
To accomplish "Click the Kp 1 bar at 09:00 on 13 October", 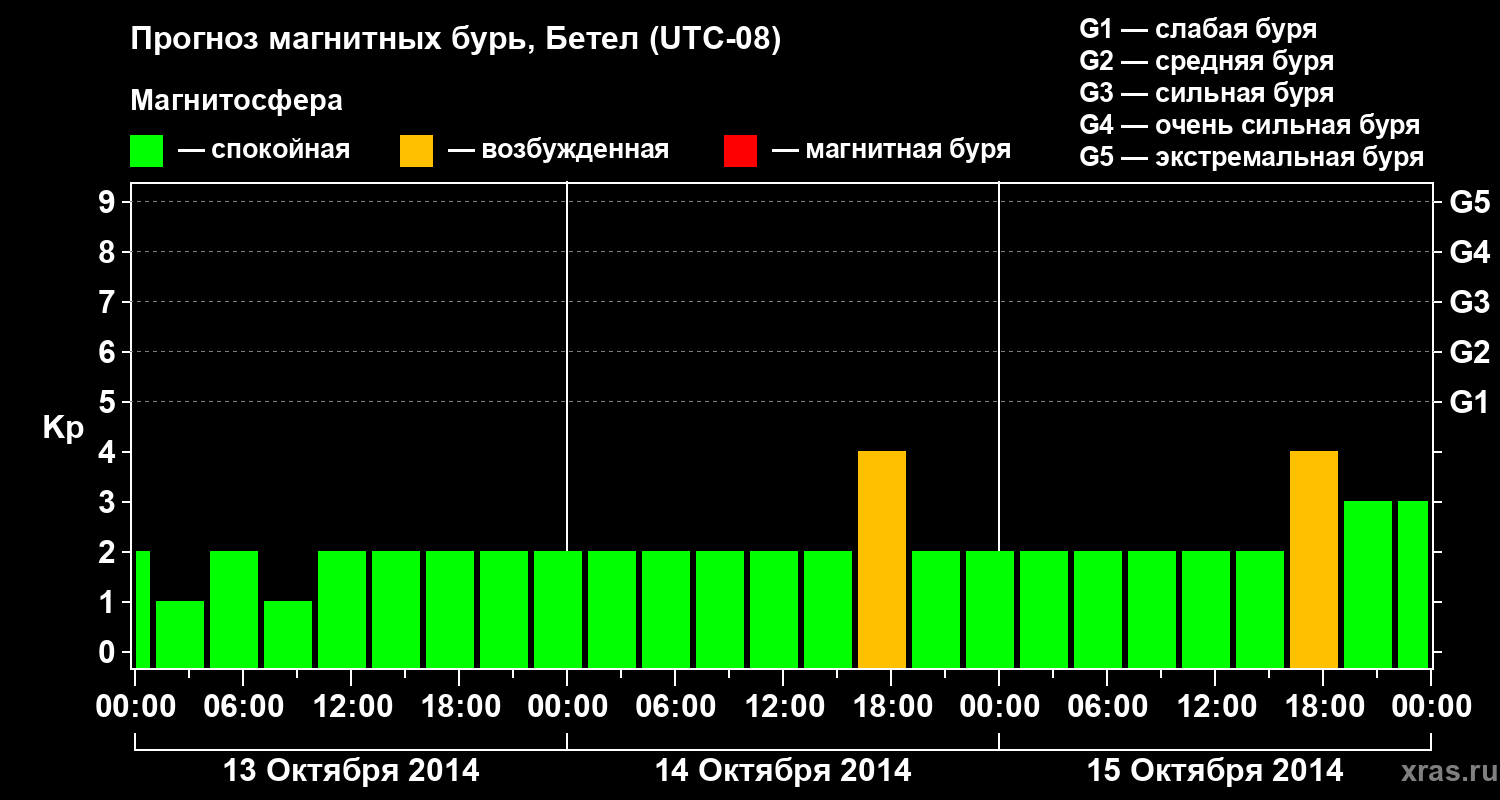I will point(288,635).
